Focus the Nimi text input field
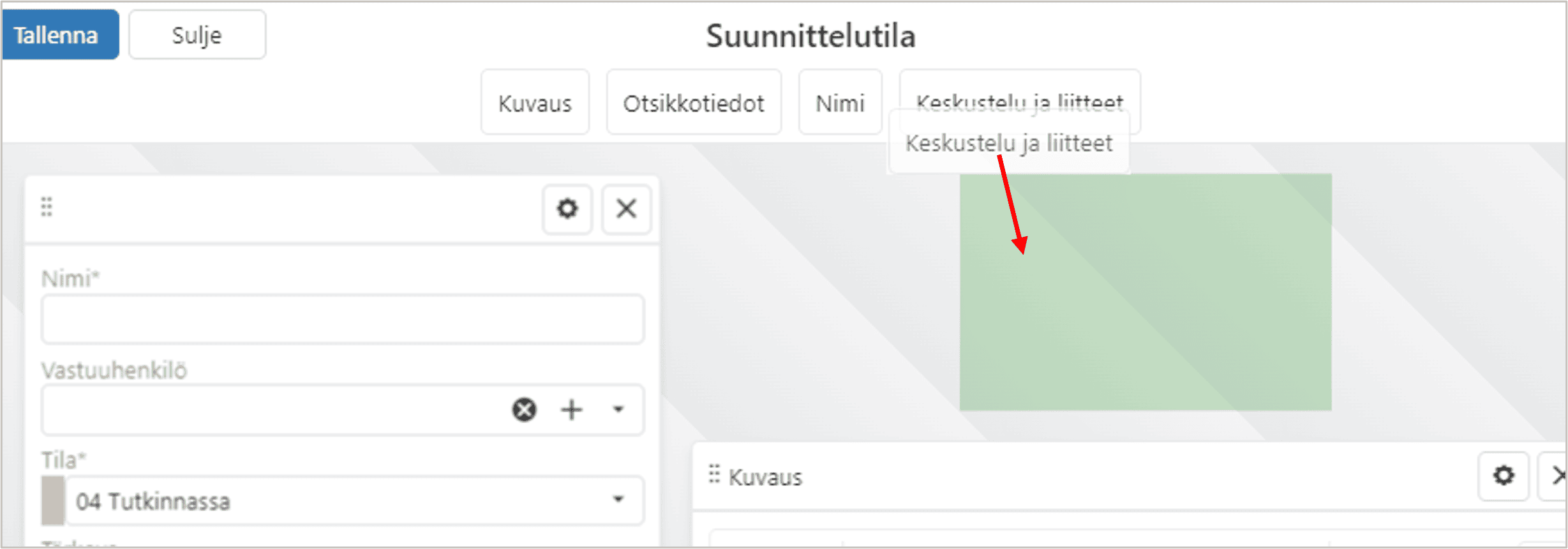 (x=343, y=319)
